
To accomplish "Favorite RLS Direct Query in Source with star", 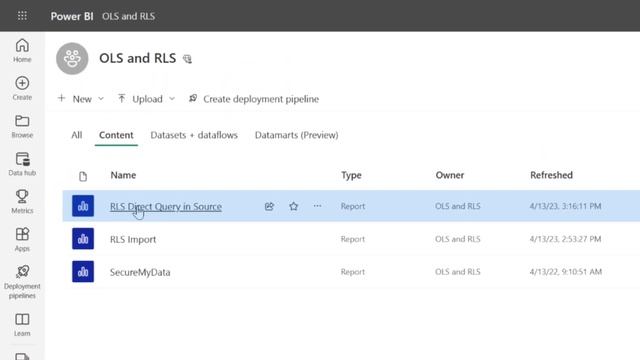I will tap(293, 206).
